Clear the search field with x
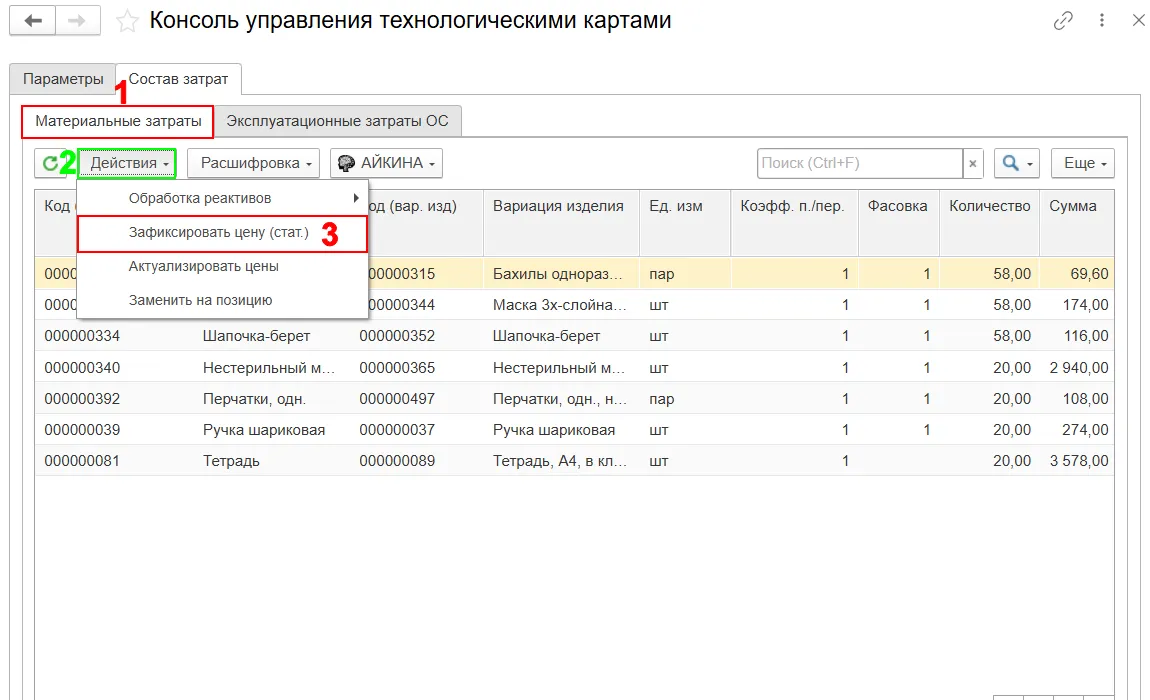Viewport: 1150px width, 700px height. (x=973, y=163)
